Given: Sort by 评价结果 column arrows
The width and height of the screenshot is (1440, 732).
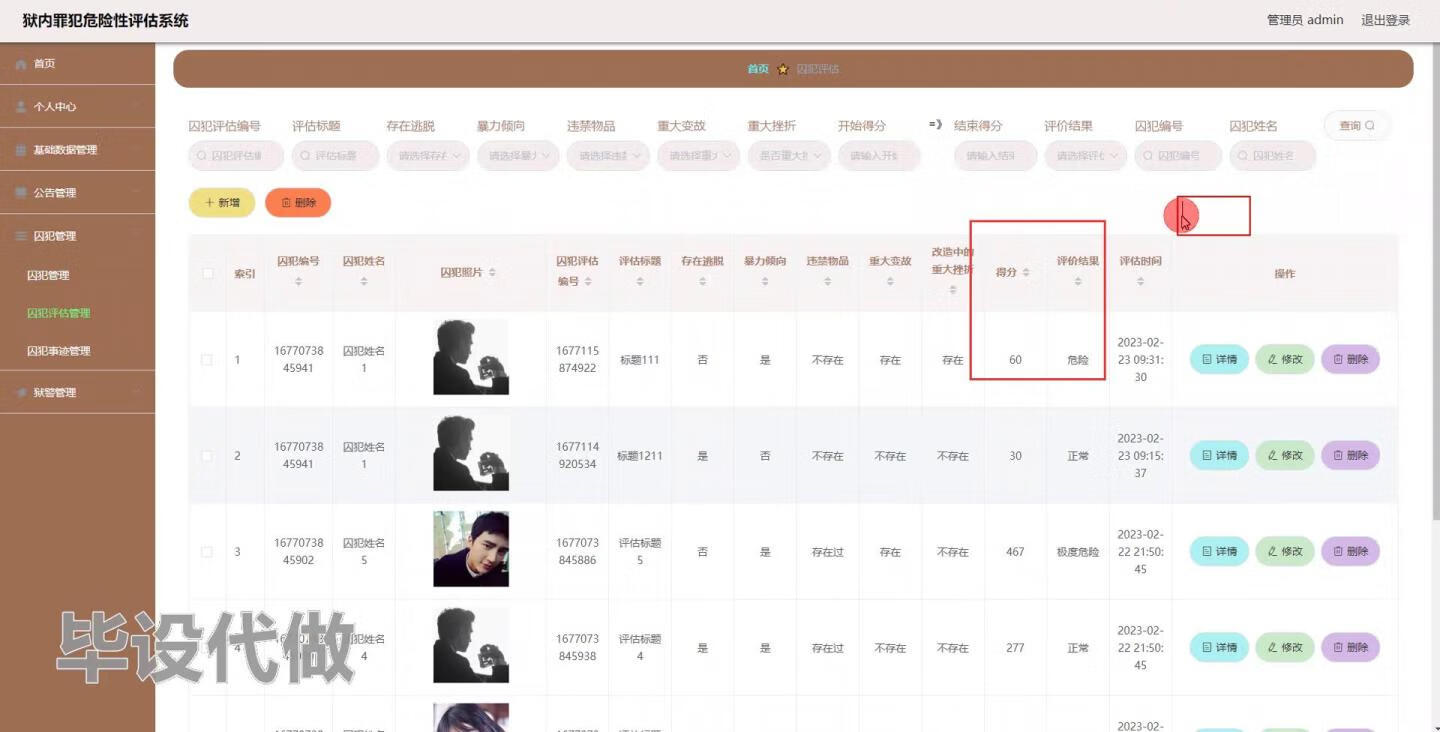Looking at the screenshot, I should [1078, 282].
